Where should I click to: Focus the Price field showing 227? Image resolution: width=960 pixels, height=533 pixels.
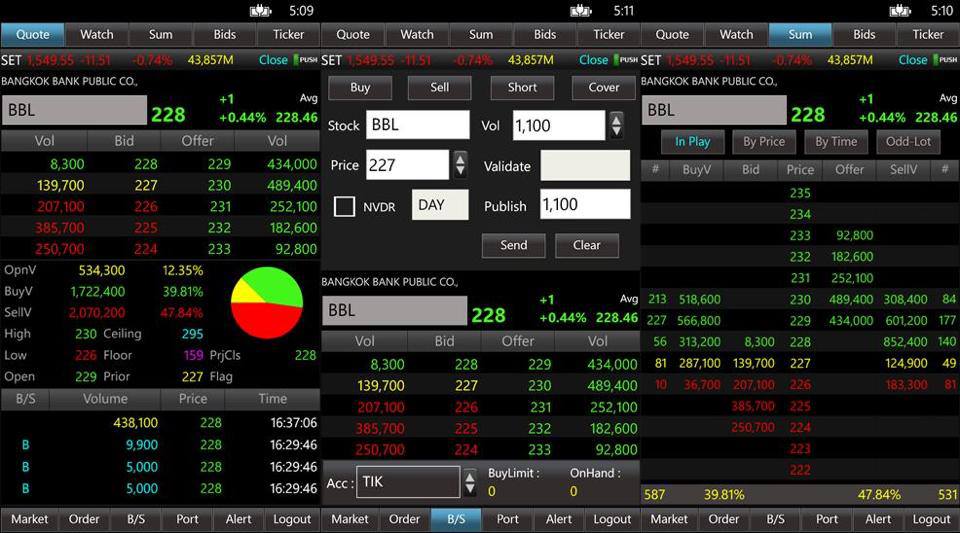pos(407,165)
